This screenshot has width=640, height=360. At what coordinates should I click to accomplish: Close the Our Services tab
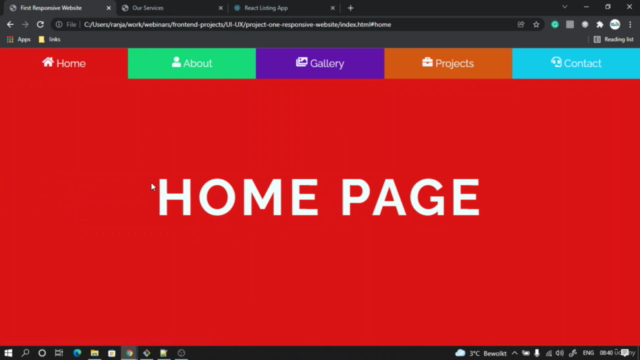[221, 8]
